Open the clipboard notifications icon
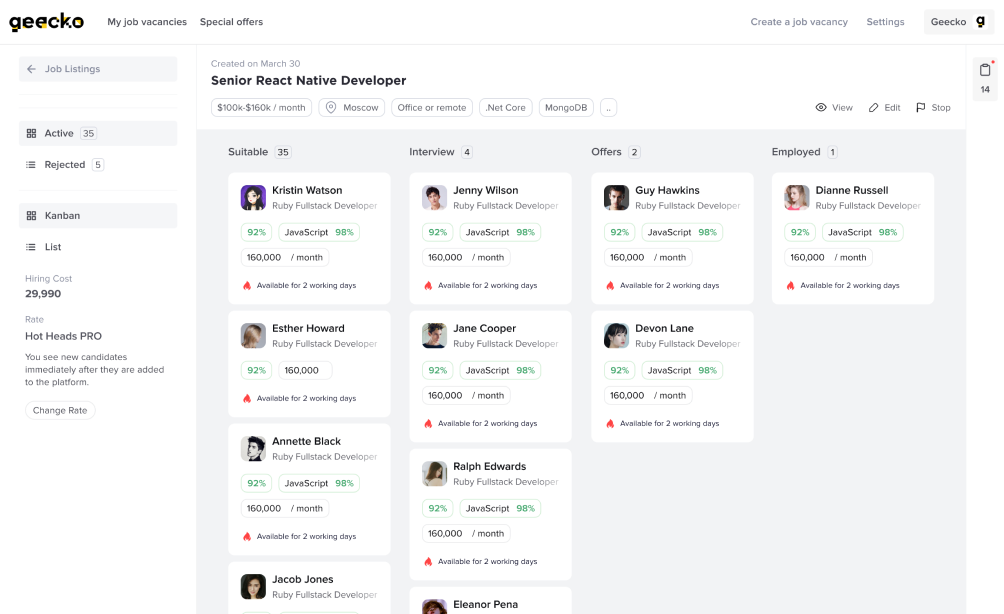The image size is (1004, 614). (985, 69)
